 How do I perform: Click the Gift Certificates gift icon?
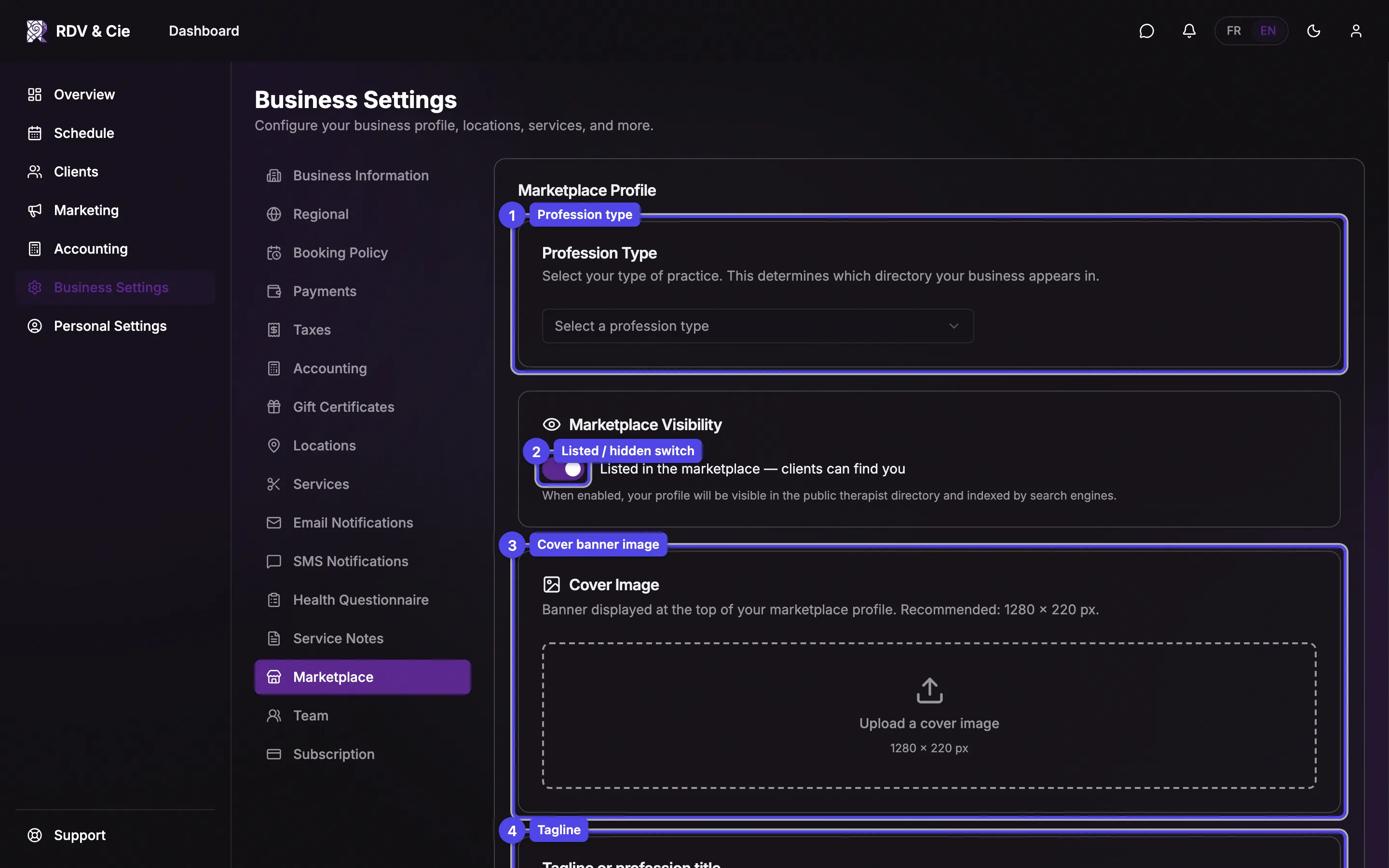tap(274, 407)
